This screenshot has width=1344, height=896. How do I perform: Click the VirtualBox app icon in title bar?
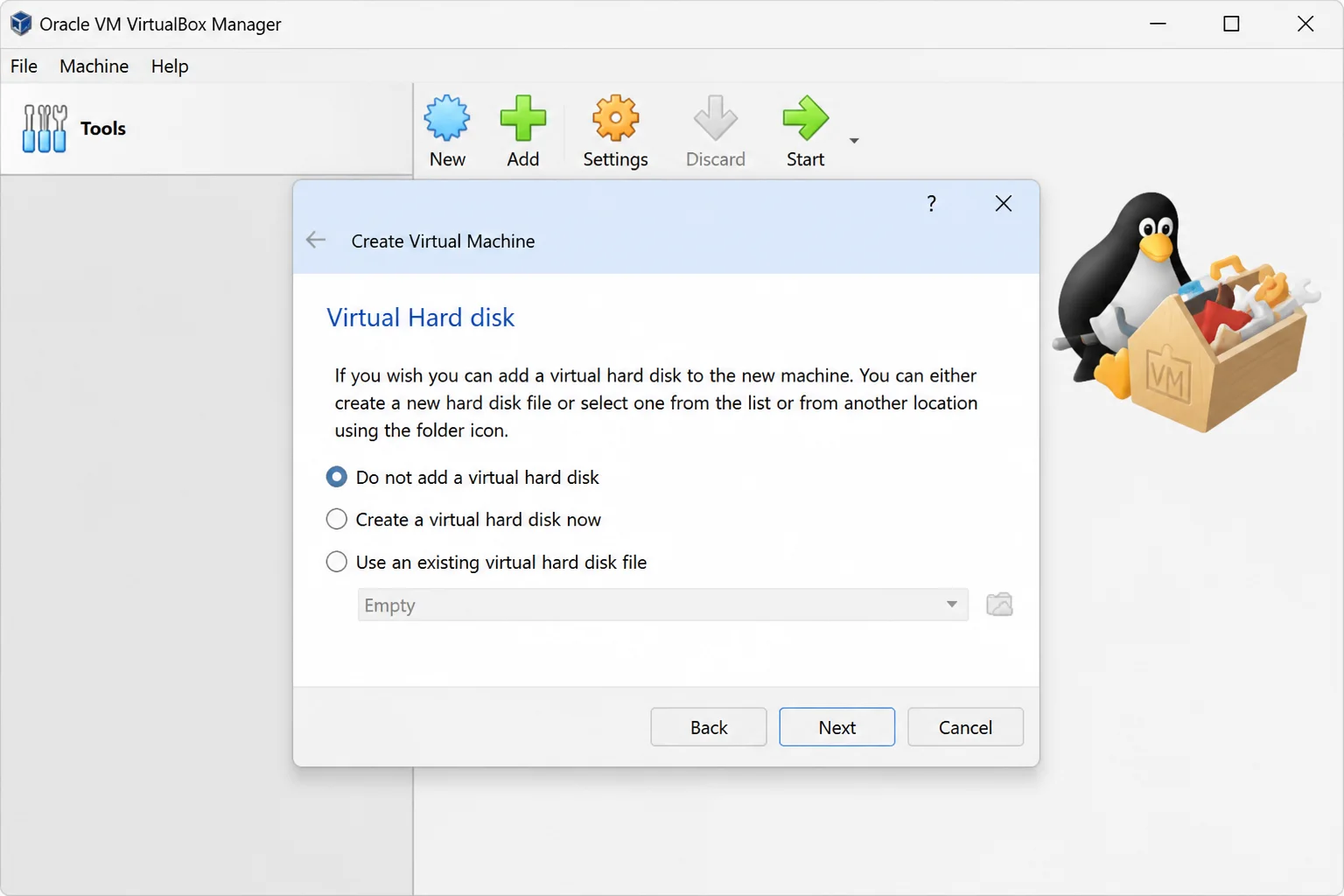click(x=21, y=24)
